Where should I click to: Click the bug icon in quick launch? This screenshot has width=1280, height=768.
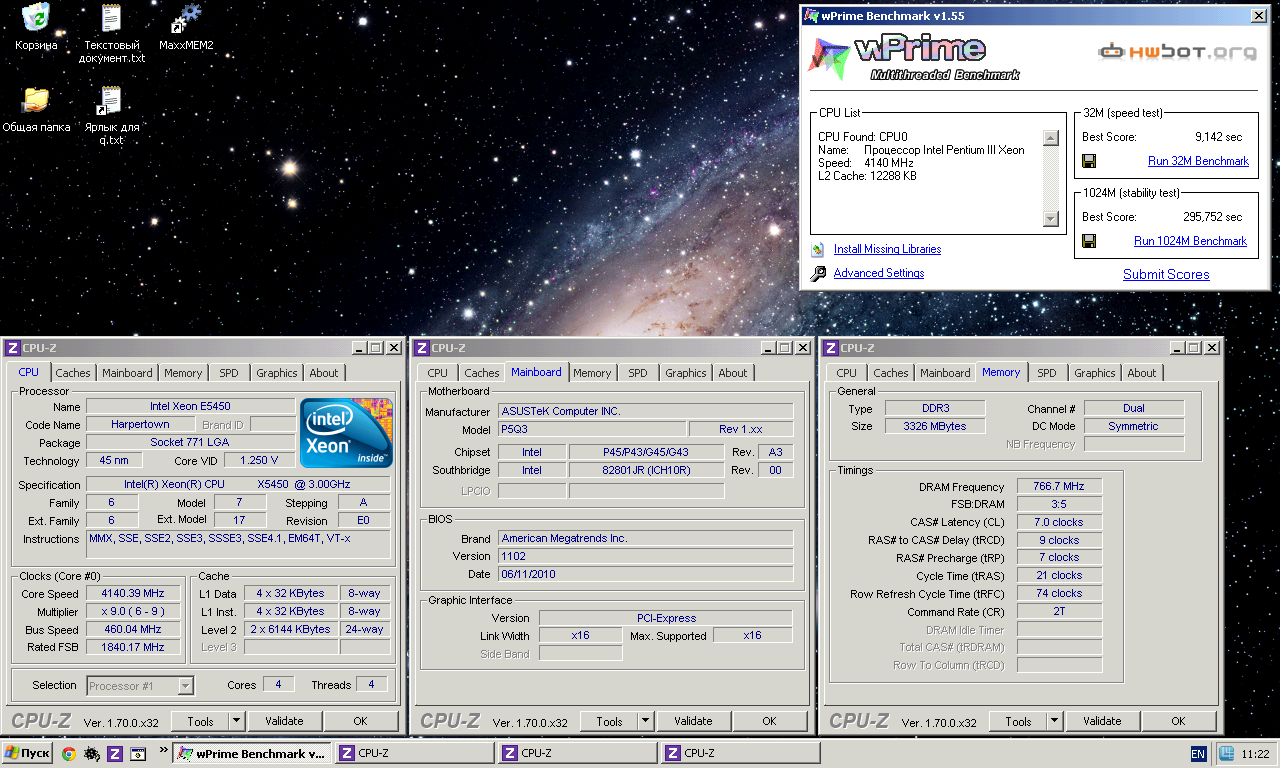pos(91,754)
